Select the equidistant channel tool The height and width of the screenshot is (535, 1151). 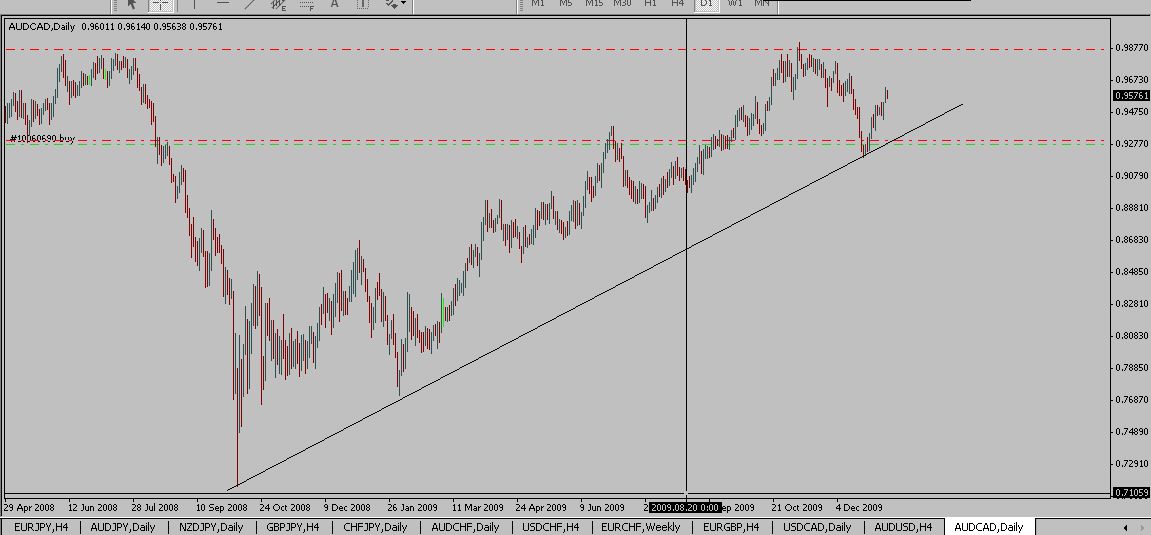[278, 4]
